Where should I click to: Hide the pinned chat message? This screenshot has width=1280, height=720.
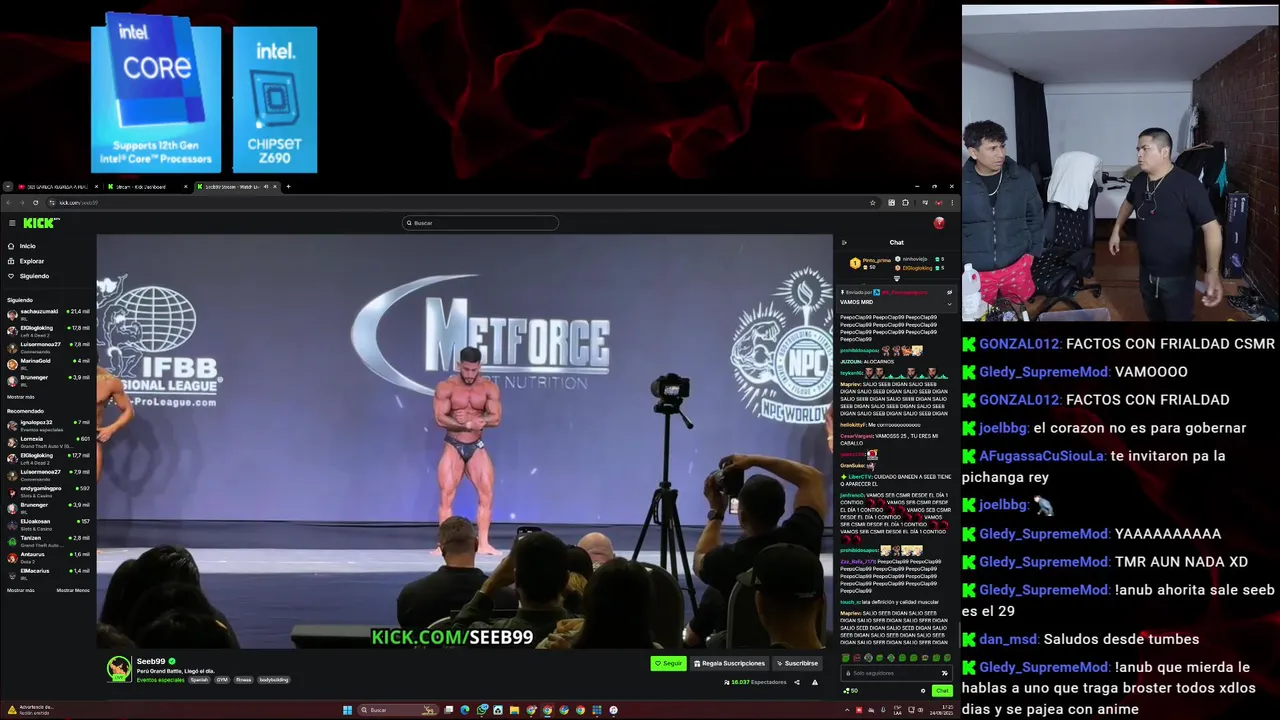[x=950, y=292]
